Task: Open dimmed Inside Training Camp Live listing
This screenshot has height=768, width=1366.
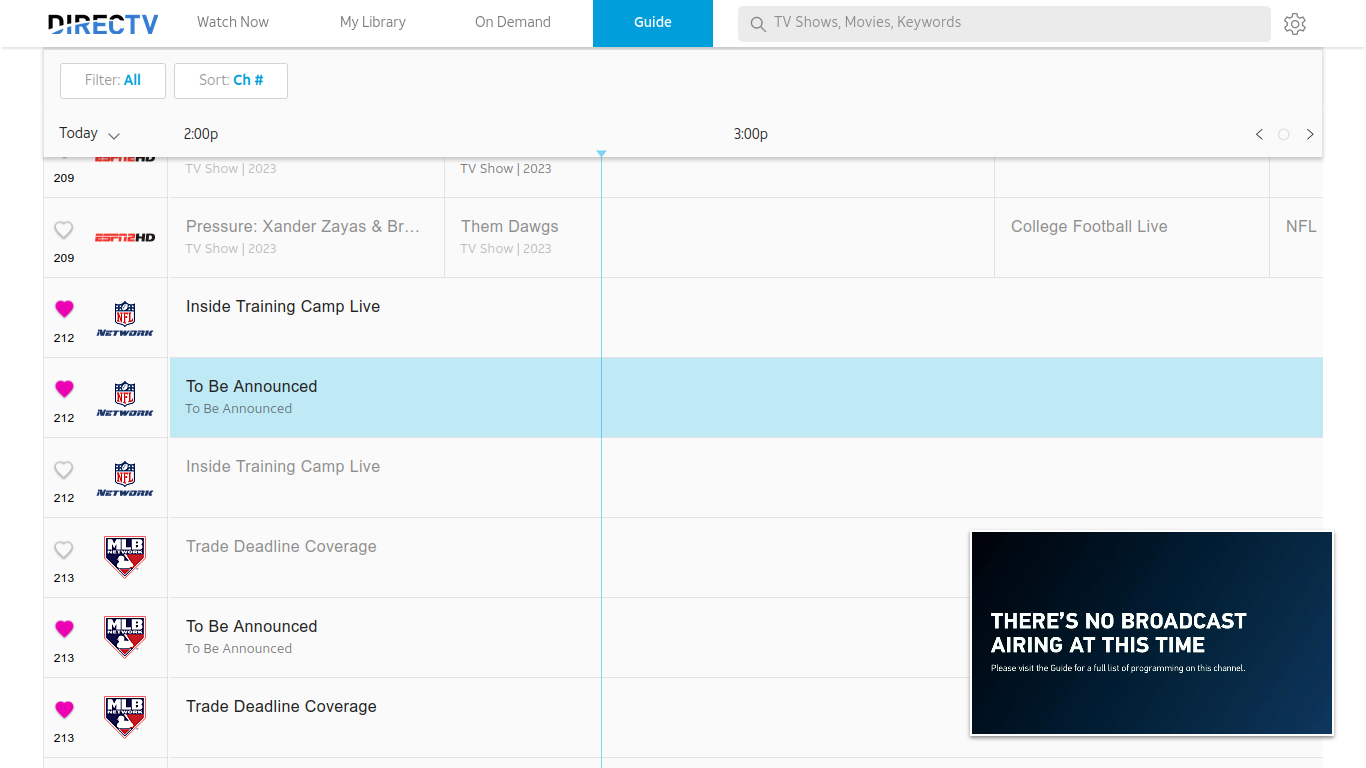Action: (x=746, y=477)
